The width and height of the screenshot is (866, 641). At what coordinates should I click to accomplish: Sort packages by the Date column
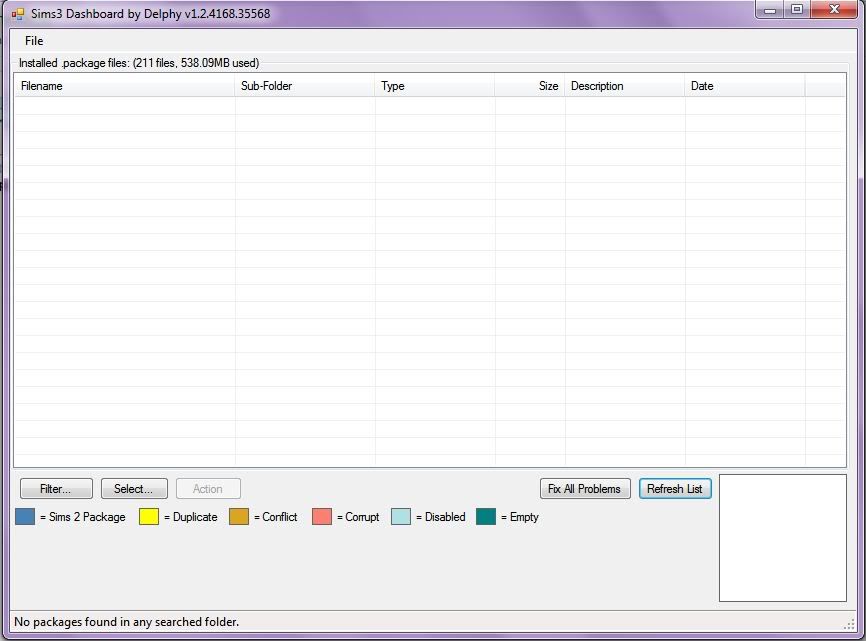click(703, 86)
